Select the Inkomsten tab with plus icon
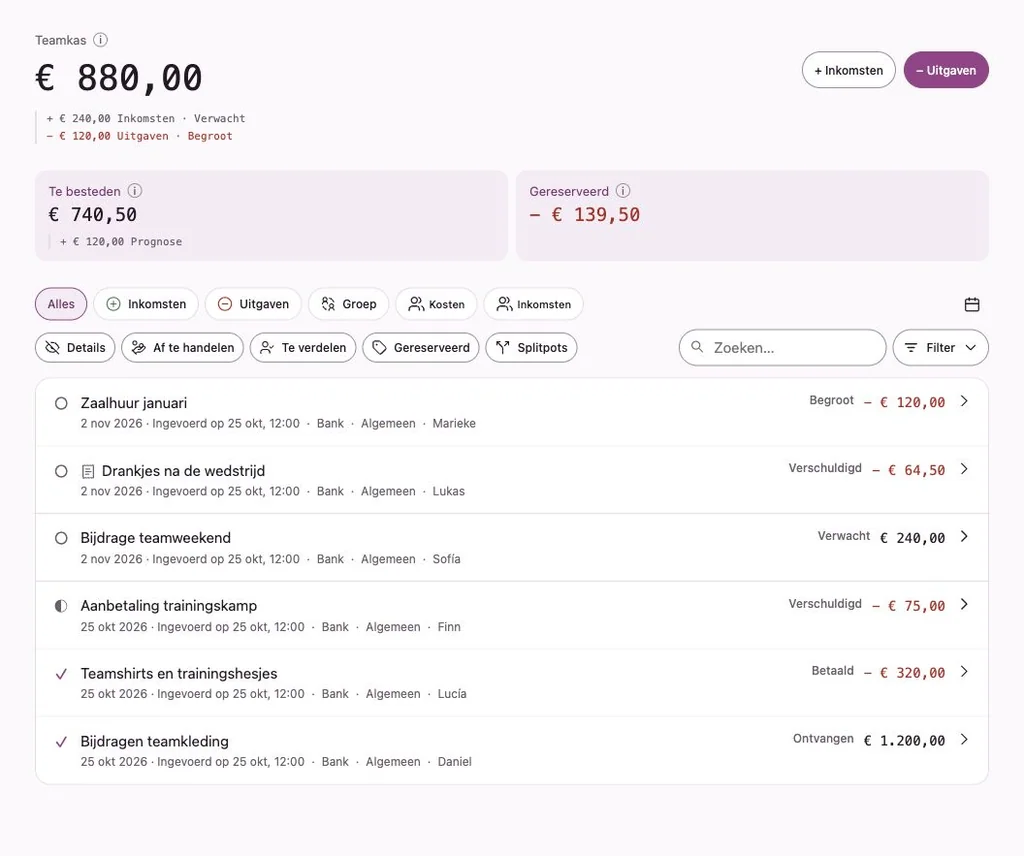The width and height of the screenshot is (1024, 856). click(x=146, y=304)
